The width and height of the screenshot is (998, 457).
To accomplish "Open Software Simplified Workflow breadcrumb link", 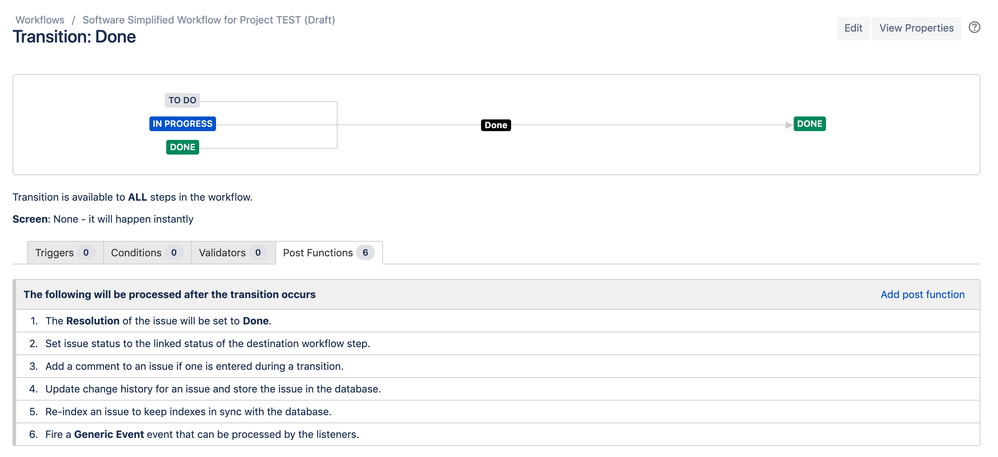I will [209, 20].
